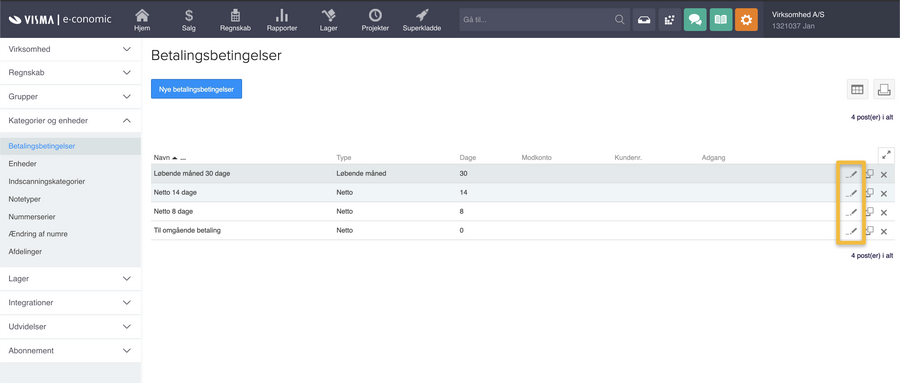Open the green book help icon
The height and width of the screenshot is (383, 900).
[x=721, y=20]
